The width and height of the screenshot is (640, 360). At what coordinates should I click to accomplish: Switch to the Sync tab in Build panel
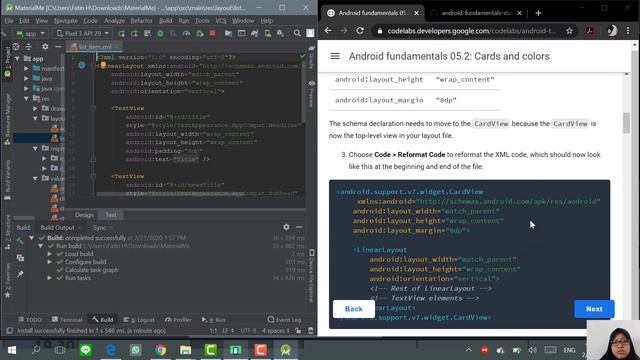[x=99, y=227]
